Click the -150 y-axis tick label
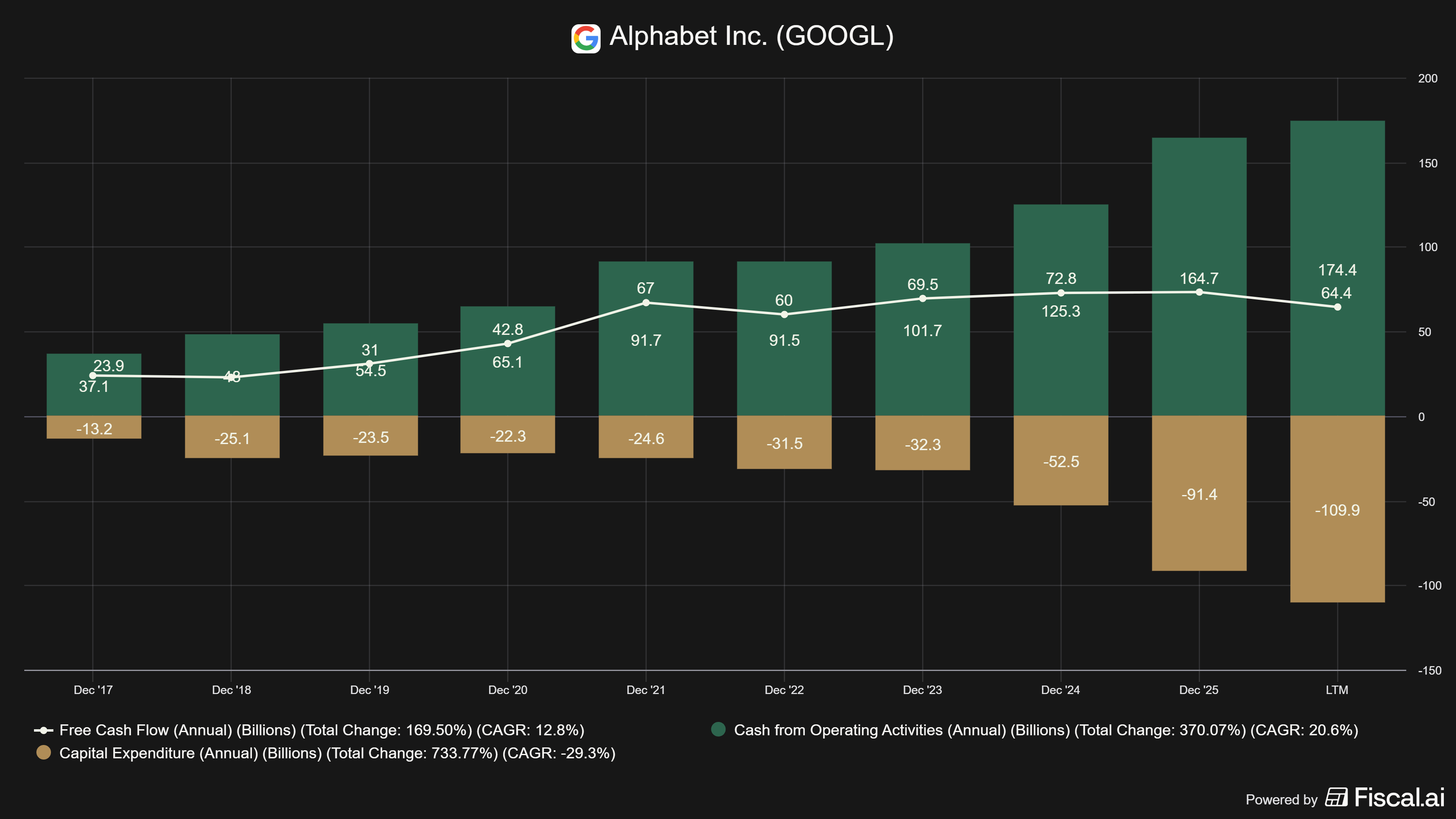The image size is (1456, 819). tap(1429, 671)
